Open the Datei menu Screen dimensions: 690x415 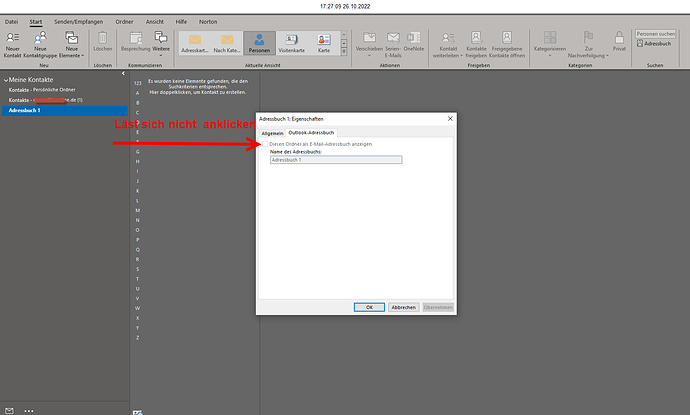tap(11, 22)
